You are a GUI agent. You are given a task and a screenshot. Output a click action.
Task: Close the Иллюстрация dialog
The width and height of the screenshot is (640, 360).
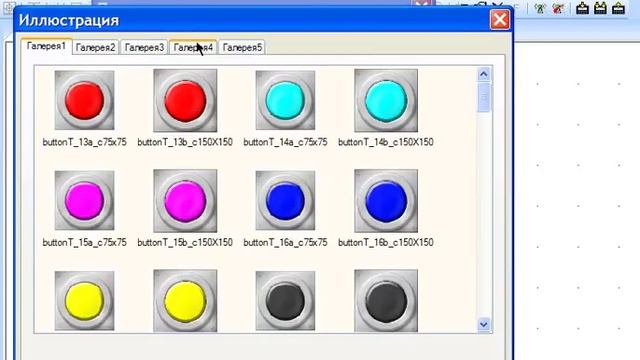click(x=500, y=19)
